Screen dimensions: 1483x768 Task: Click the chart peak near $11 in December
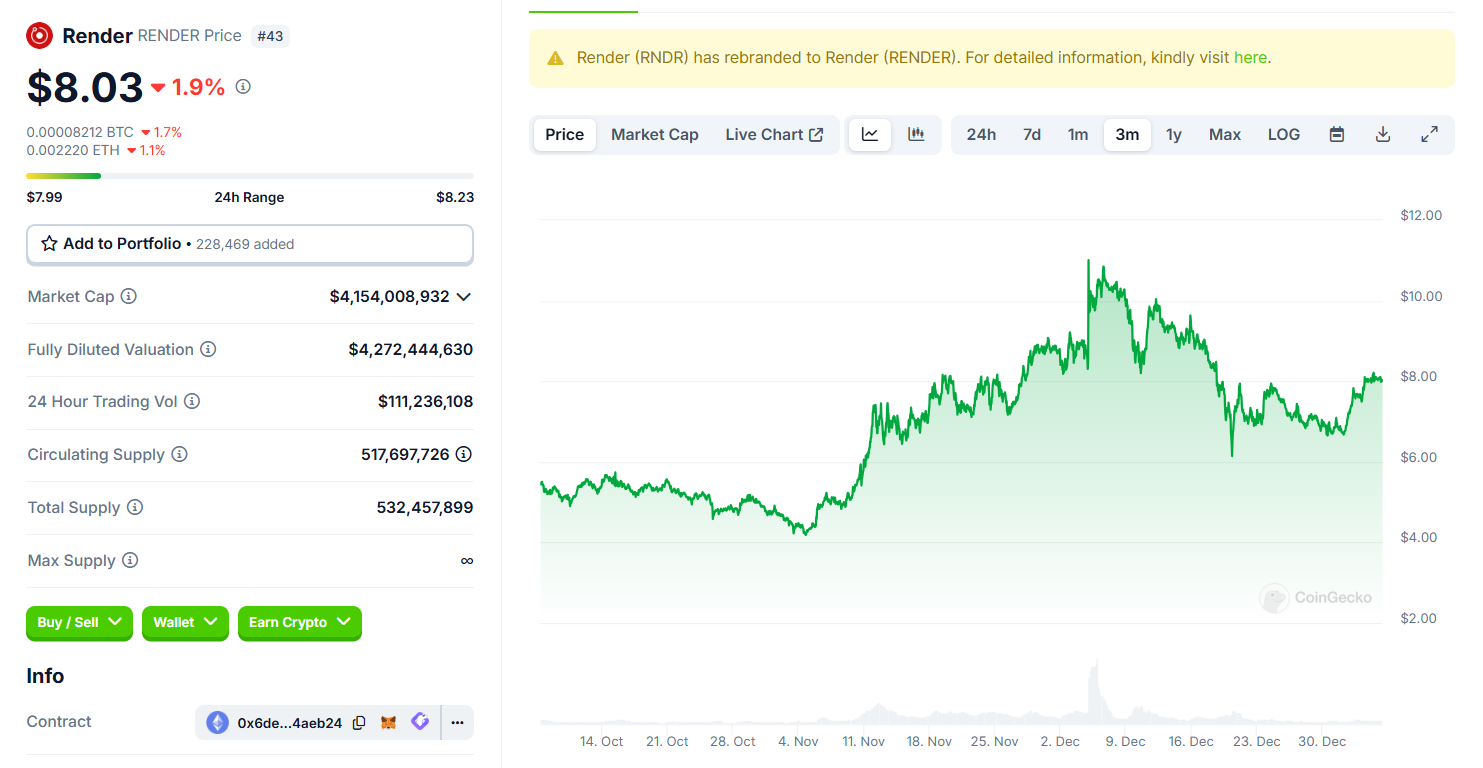tap(1088, 262)
